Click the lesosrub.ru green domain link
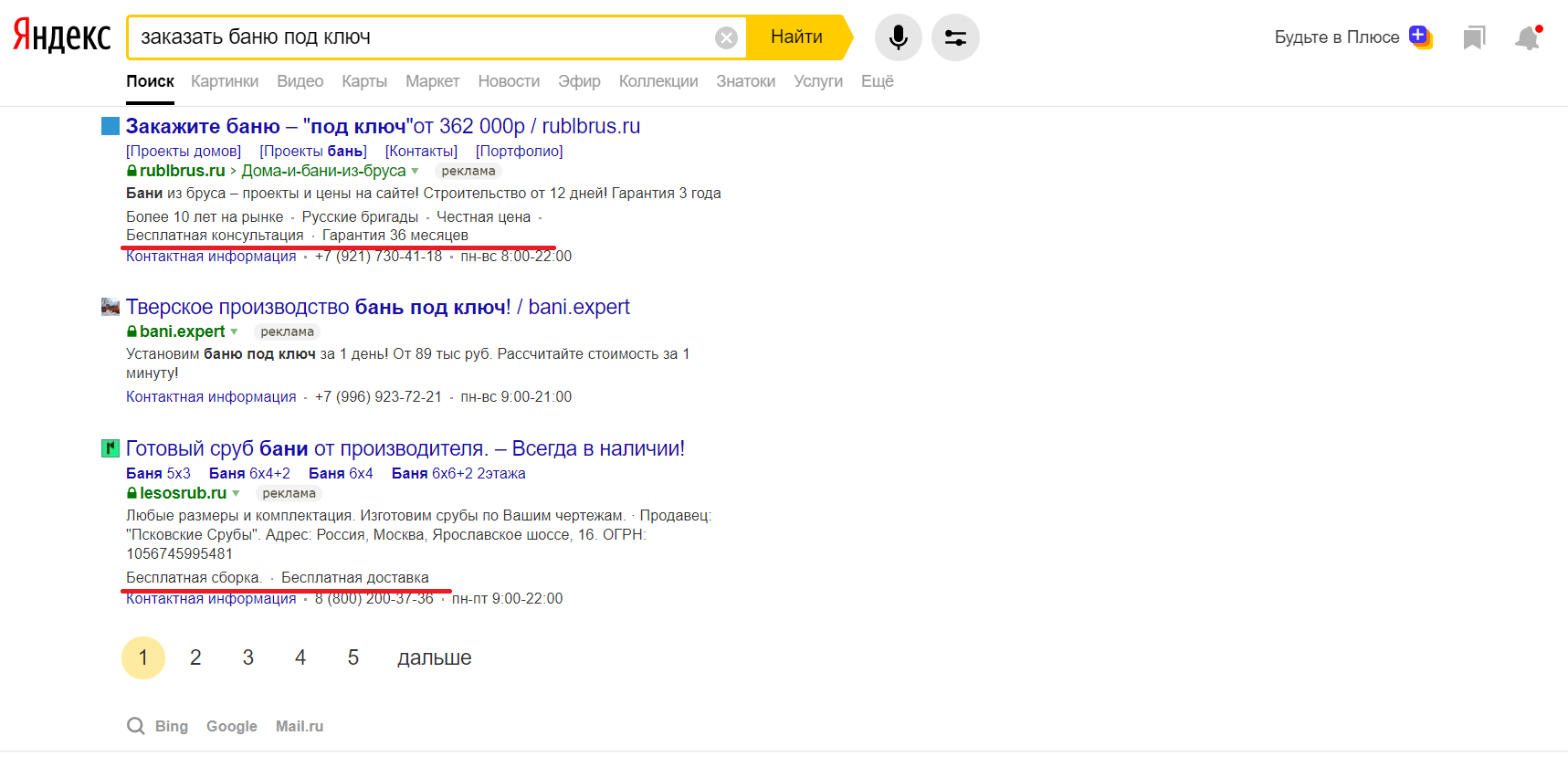This screenshot has width=1568, height=757. click(x=183, y=493)
